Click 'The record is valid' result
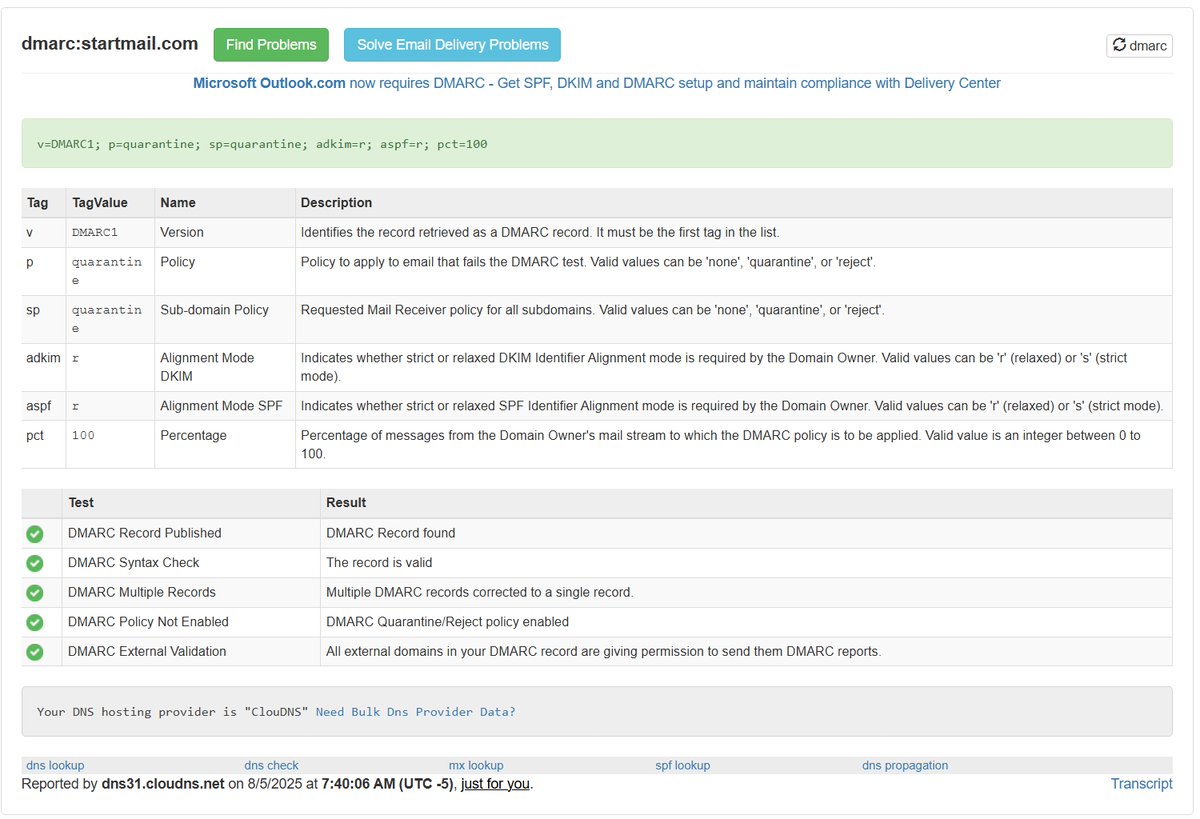Image resolution: width=1200 pixels, height=819 pixels. click(x=379, y=563)
